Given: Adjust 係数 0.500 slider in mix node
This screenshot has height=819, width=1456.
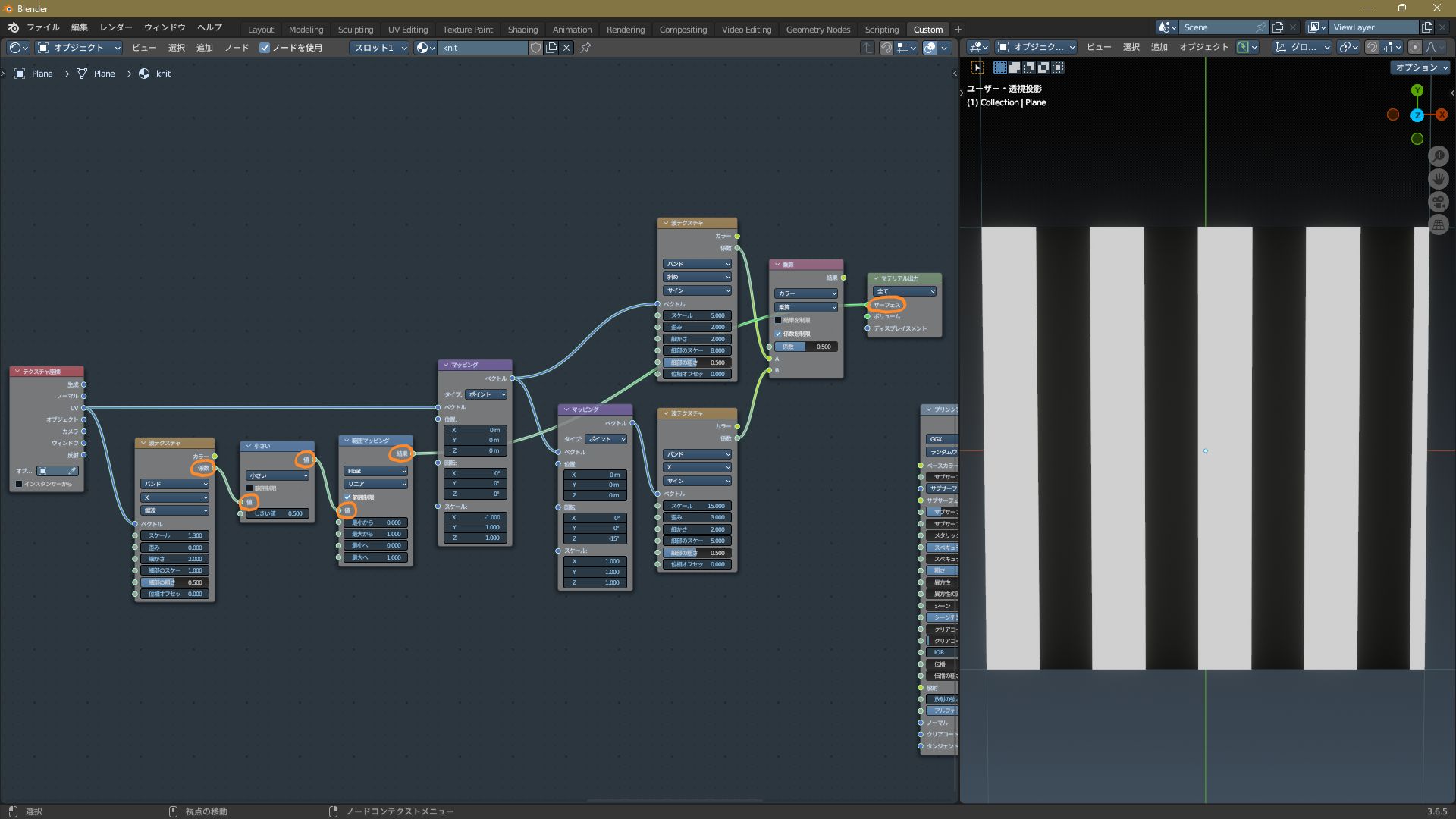Looking at the screenshot, I should click(806, 347).
